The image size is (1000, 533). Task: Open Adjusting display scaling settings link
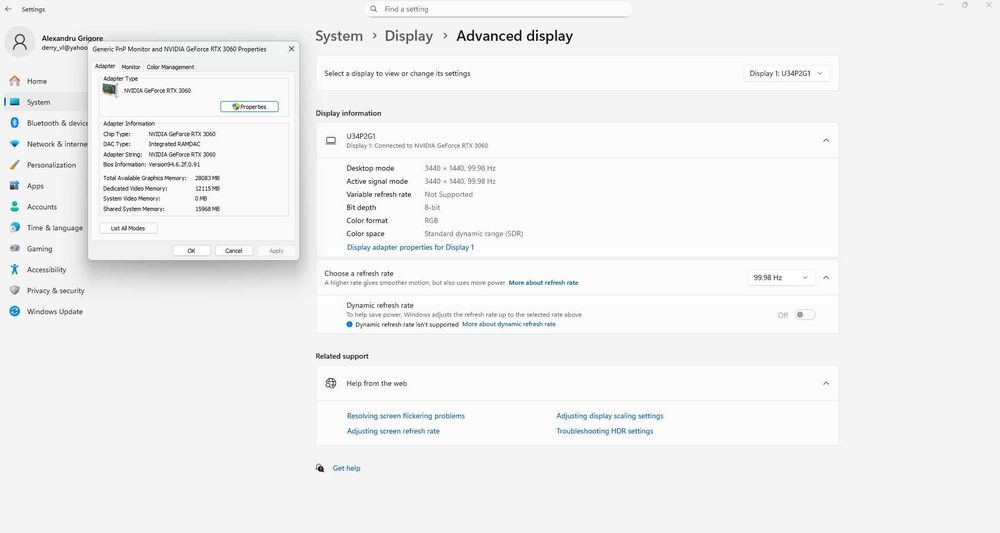click(610, 416)
